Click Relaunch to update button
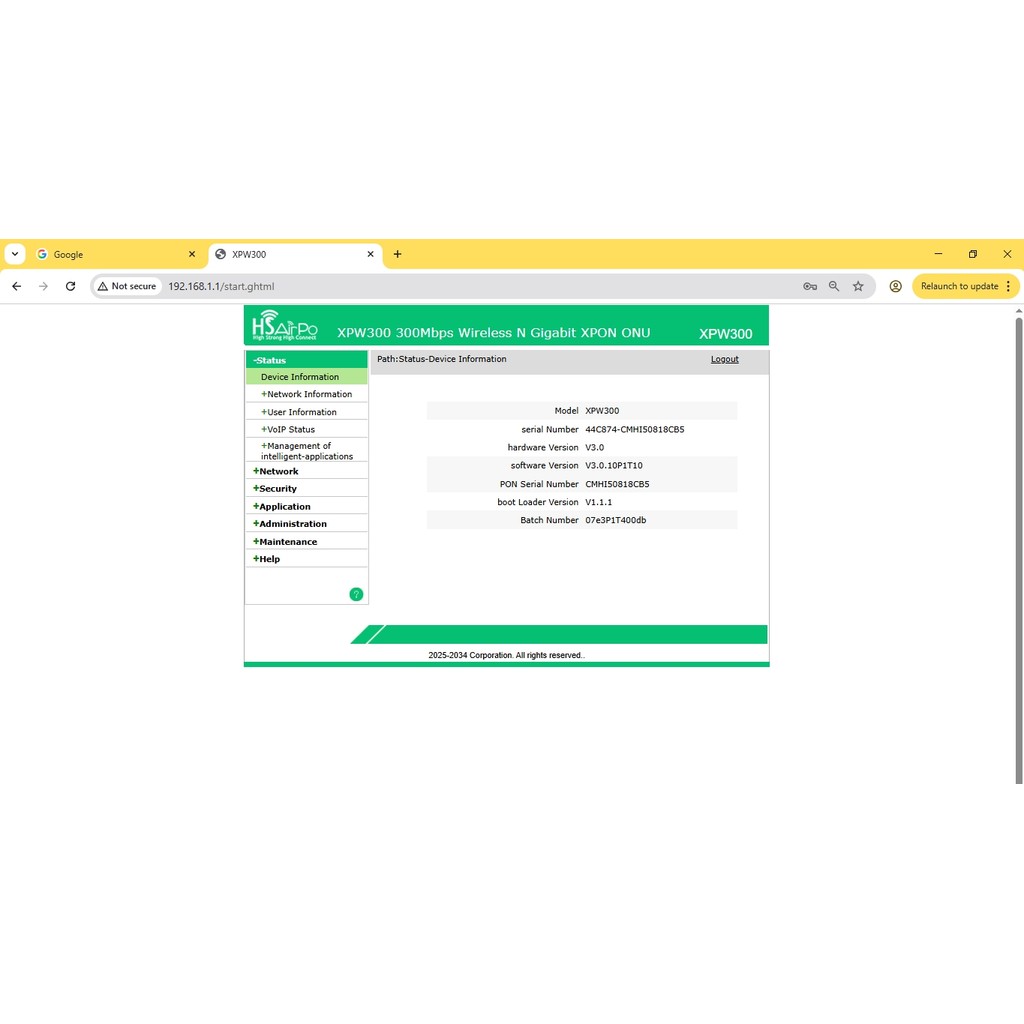This screenshot has height=1024, width=1024. (x=959, y=286)
